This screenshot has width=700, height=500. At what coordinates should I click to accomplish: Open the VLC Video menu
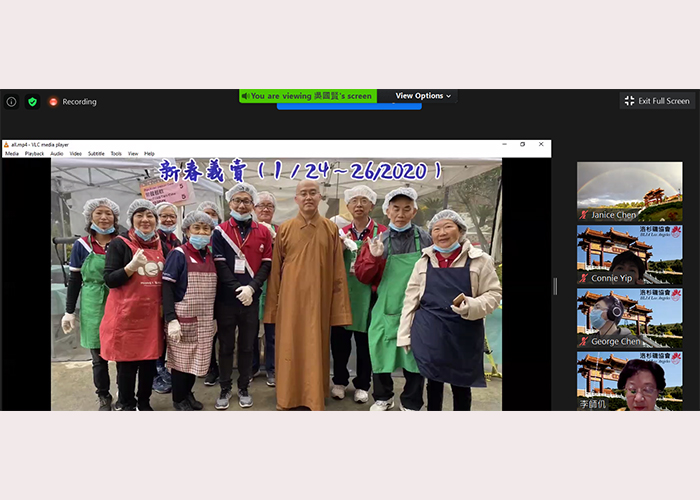(75, 154)
